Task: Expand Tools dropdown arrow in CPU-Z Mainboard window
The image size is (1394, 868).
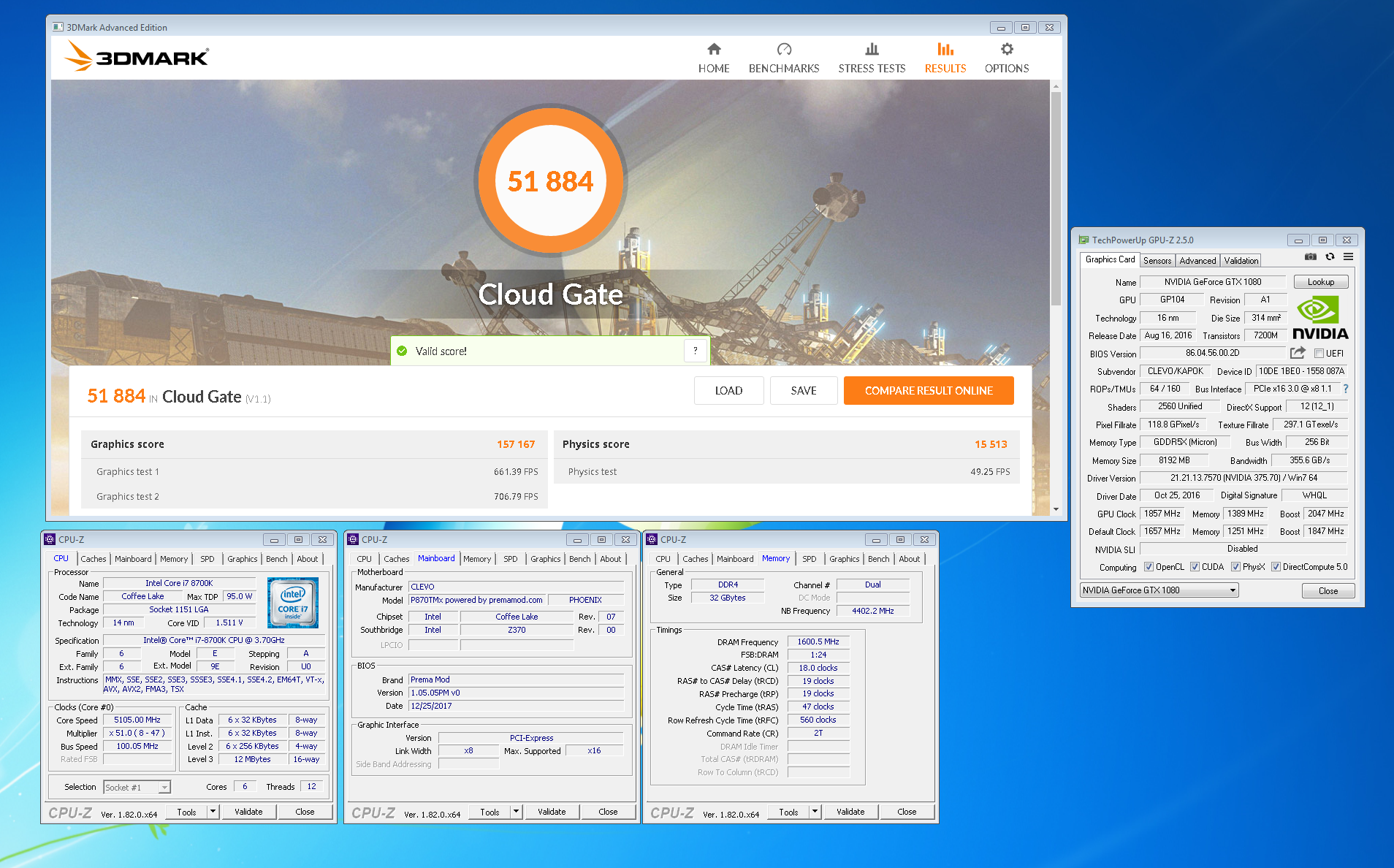Action: coord(516,812)
